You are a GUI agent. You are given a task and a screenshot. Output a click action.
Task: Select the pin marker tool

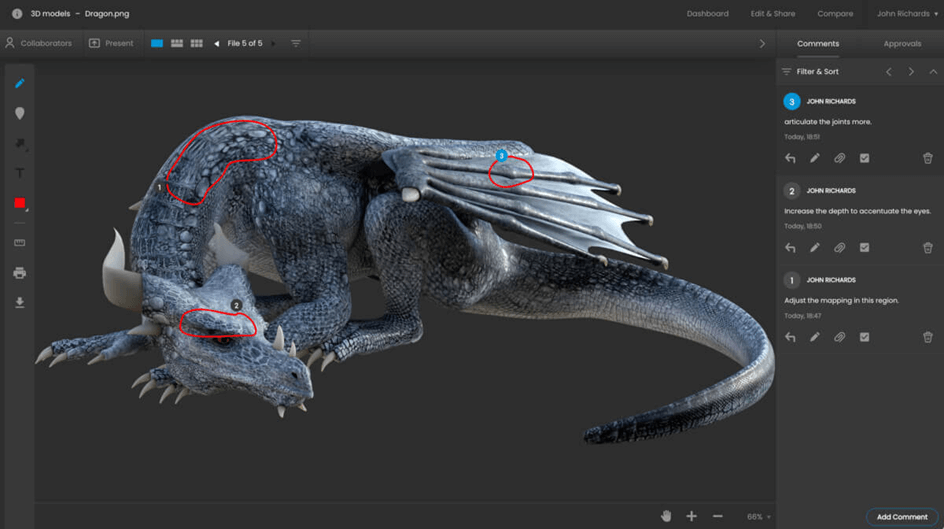point(20,113)
